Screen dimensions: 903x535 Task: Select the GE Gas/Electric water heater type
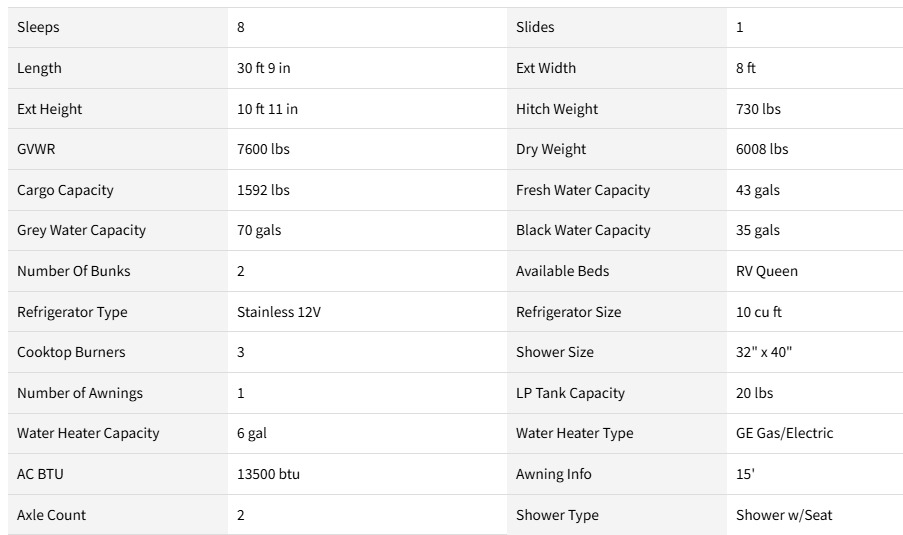[784, 434]
